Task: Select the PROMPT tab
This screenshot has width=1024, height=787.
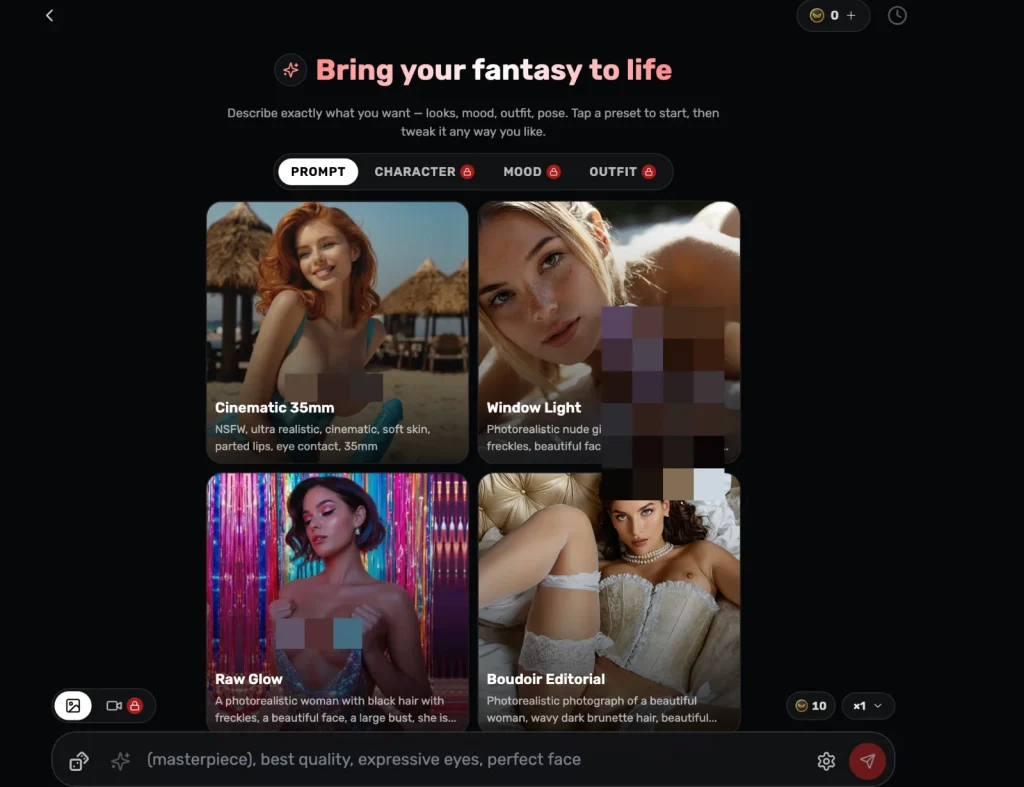Action: tap(318, 172)
